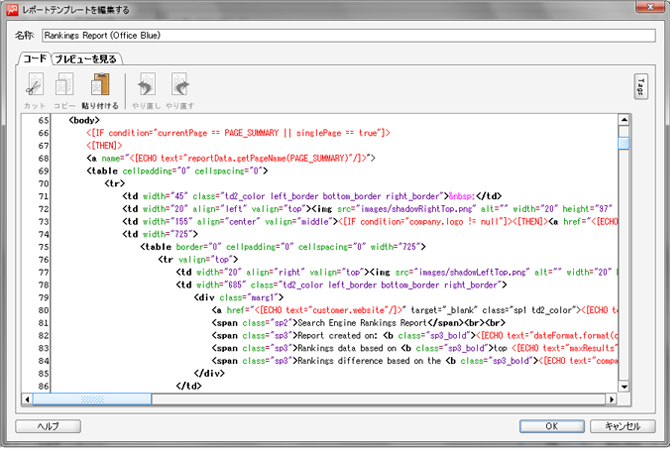Click "Rankings data based on" text on line 83
The width and height of the screenshot is (670, 449).
tap(347, 348)
